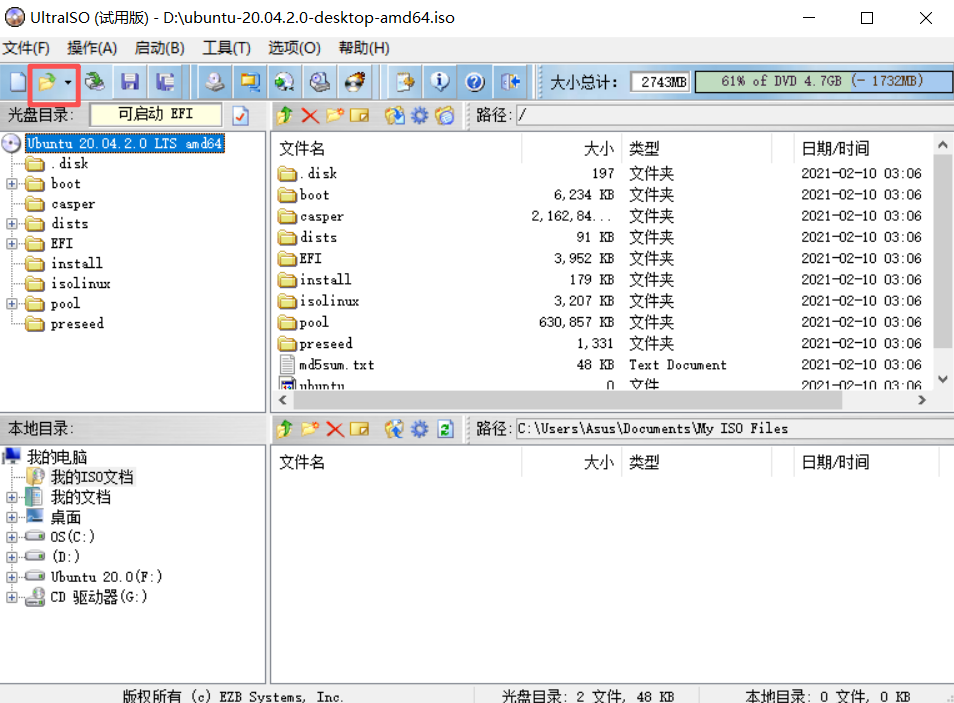Click the Up folder icon in local panel
Viewport: 954px width, 703px height.
284,428
